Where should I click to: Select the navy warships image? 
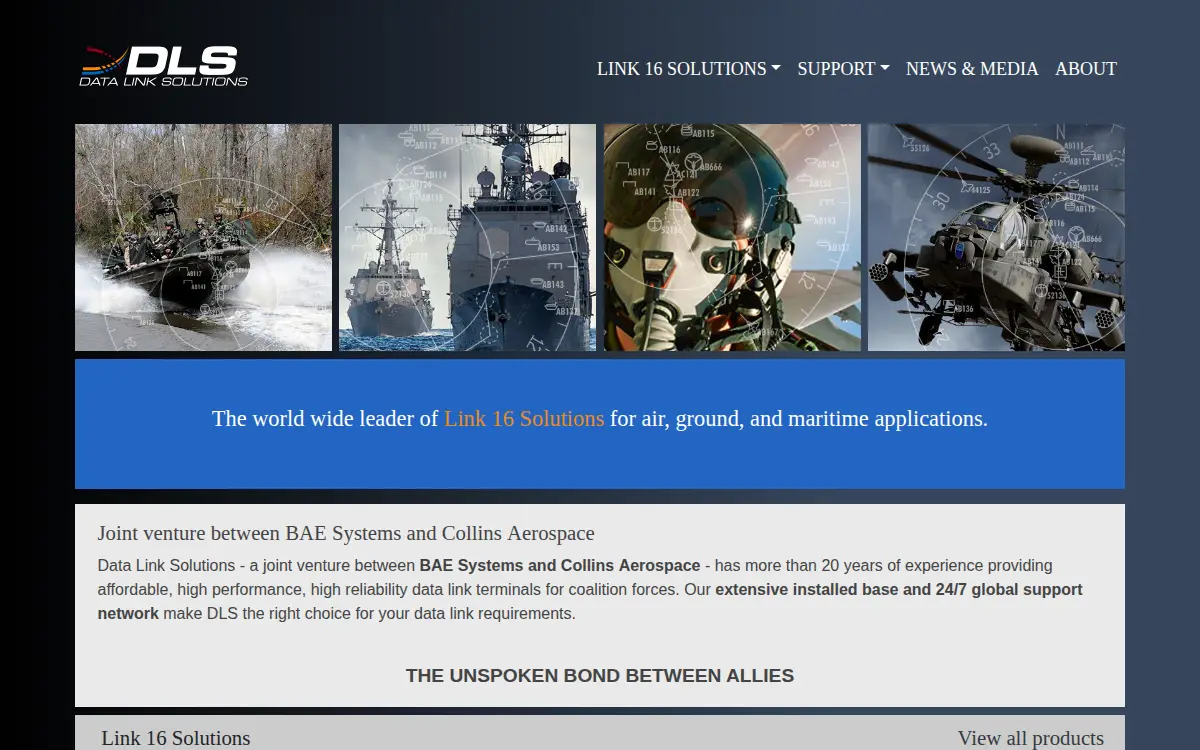point(467,237)
